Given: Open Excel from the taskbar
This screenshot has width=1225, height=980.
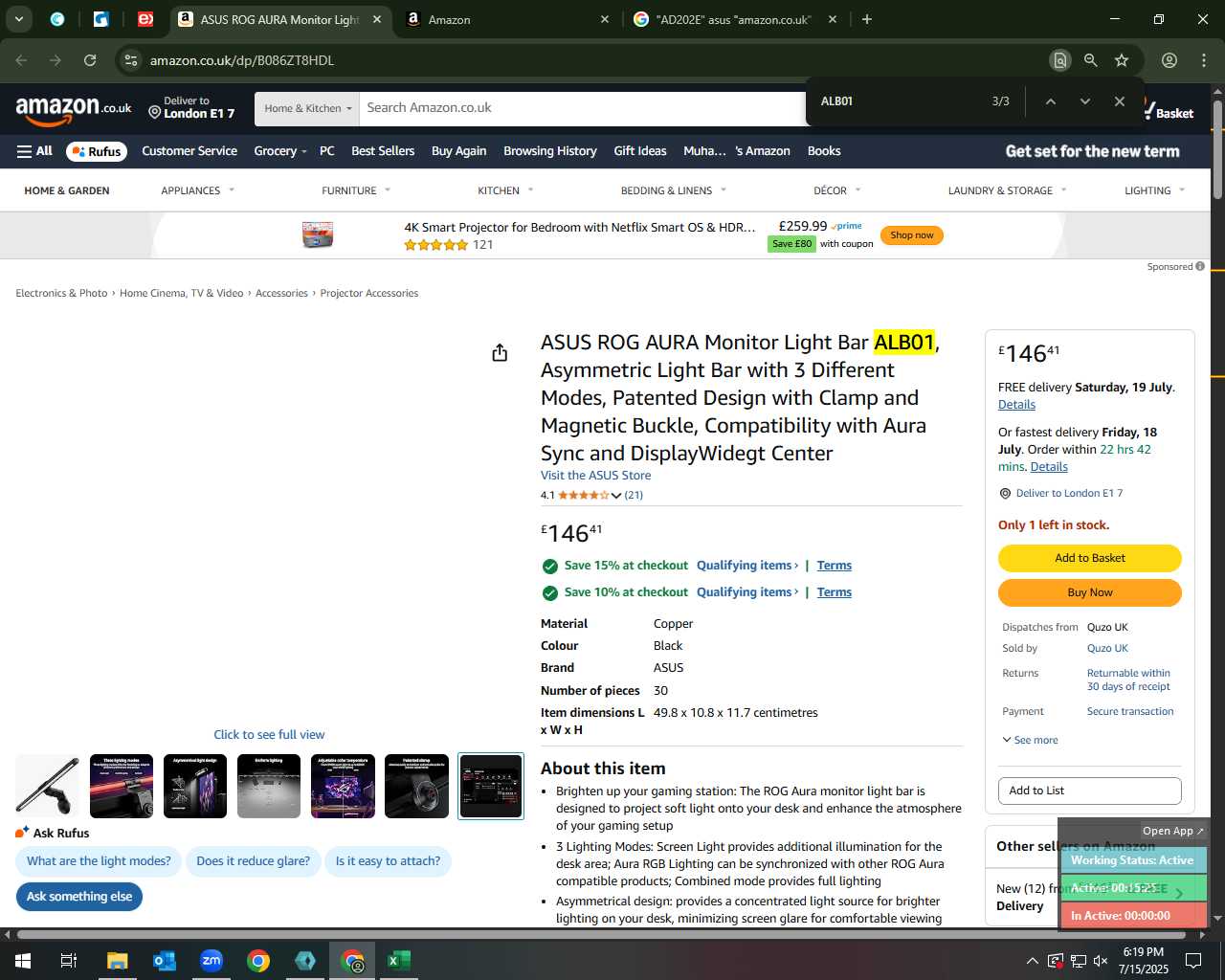Looking at the screenshot, I should pos(399,961).
